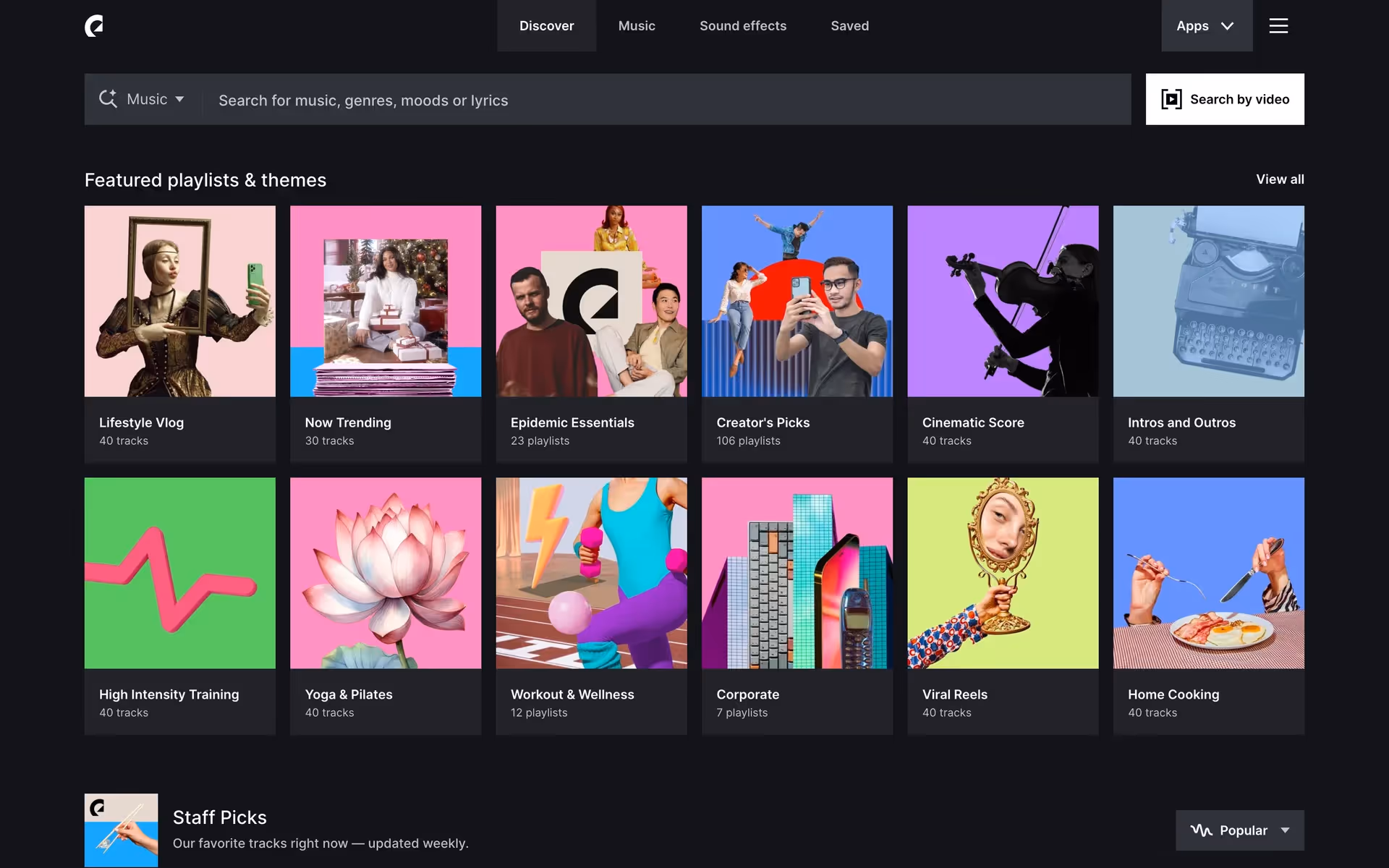Open the Music search type dropdown
The height and width of the screenshot is (868, 1389).
pyautogui.click(x=155, y=99)
